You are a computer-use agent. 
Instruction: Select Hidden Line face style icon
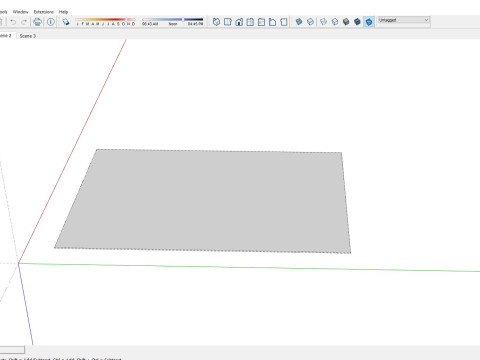335,22
